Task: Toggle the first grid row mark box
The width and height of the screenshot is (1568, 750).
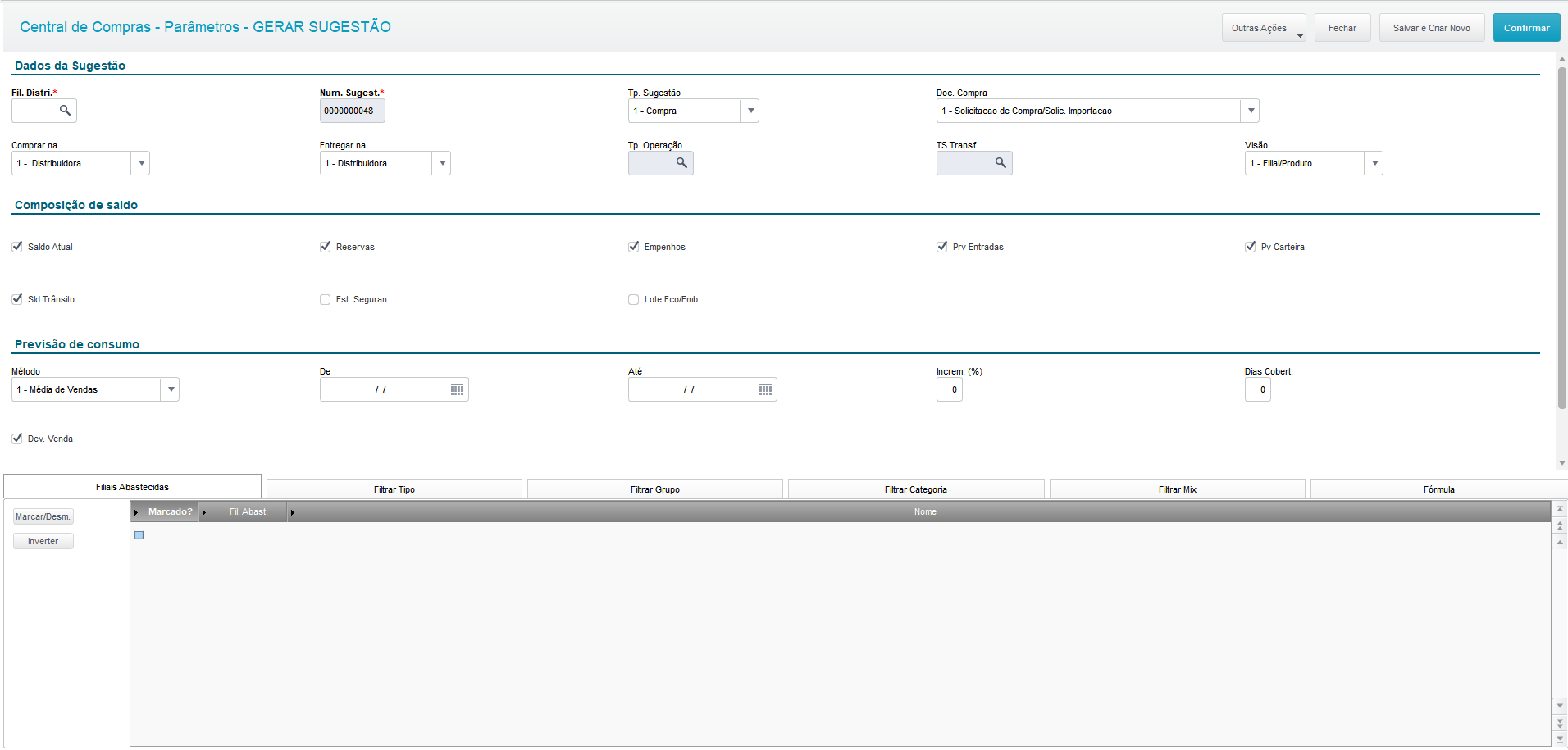Action: pyautogui.click(x=139, y=535)
